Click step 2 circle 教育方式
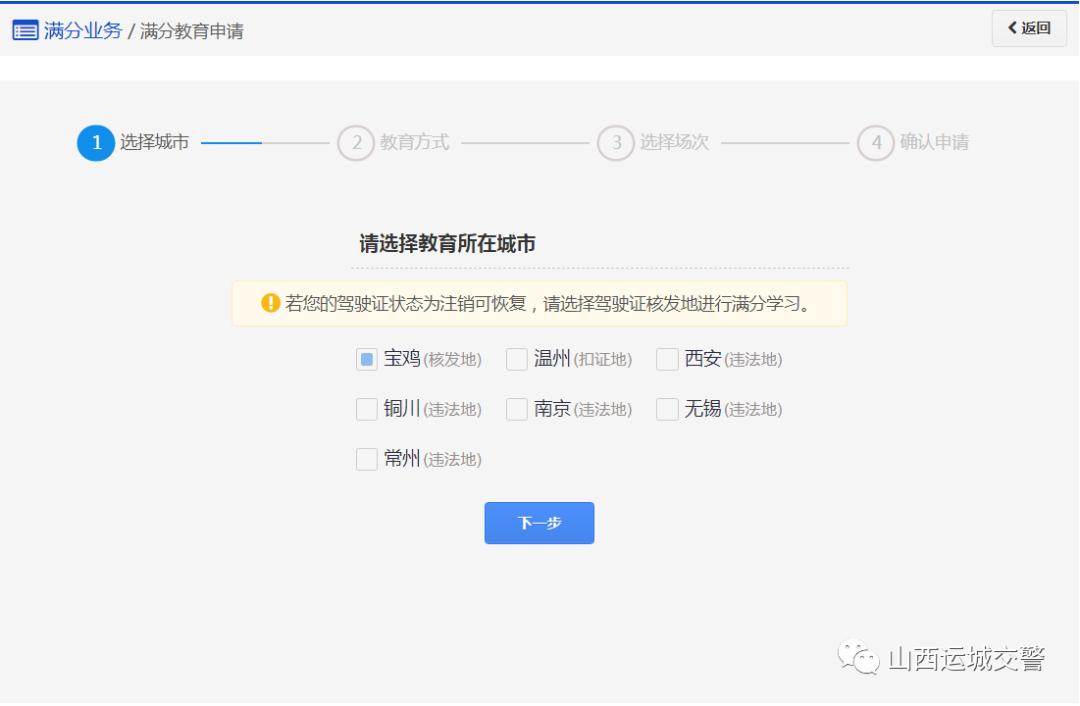Viewport: 1080px width, 706px height. click(356, 143)
